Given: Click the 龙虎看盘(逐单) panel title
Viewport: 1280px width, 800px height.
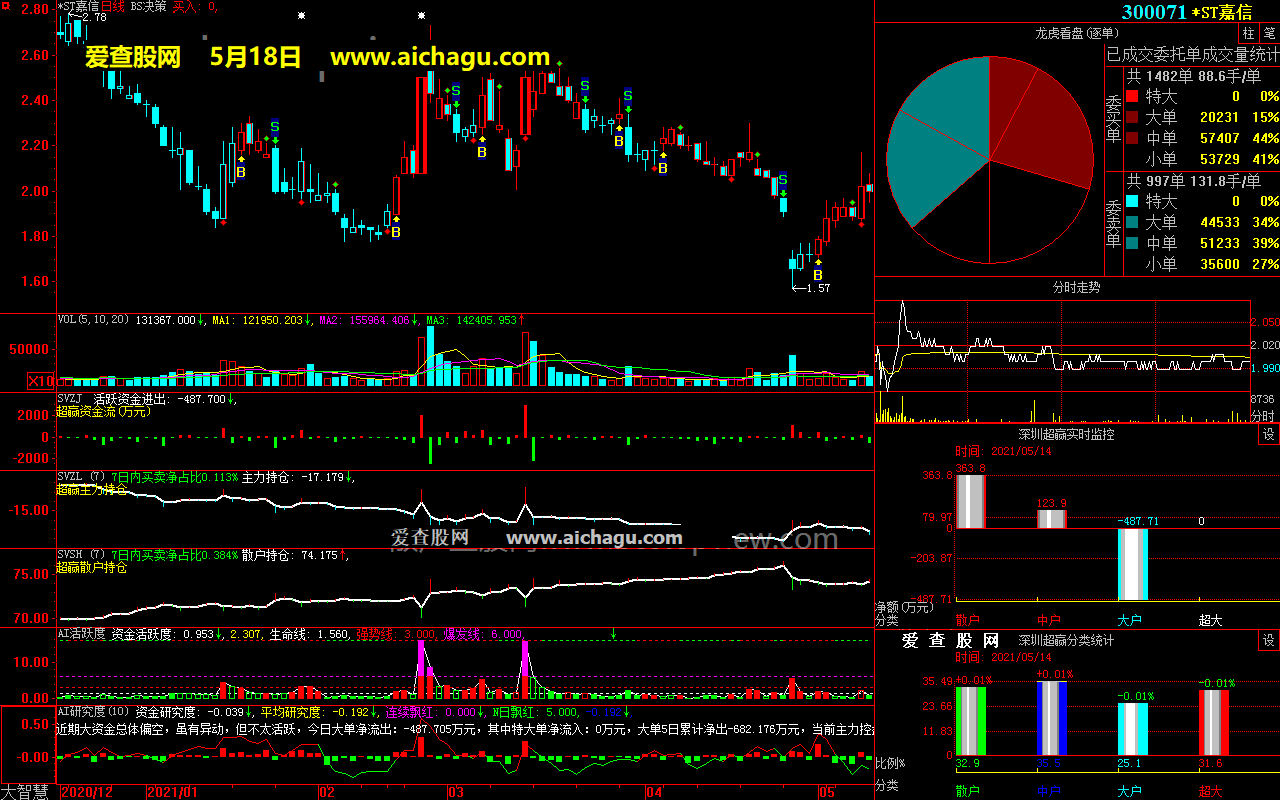Looking at the screenshot, I should tap(1076, 33).
